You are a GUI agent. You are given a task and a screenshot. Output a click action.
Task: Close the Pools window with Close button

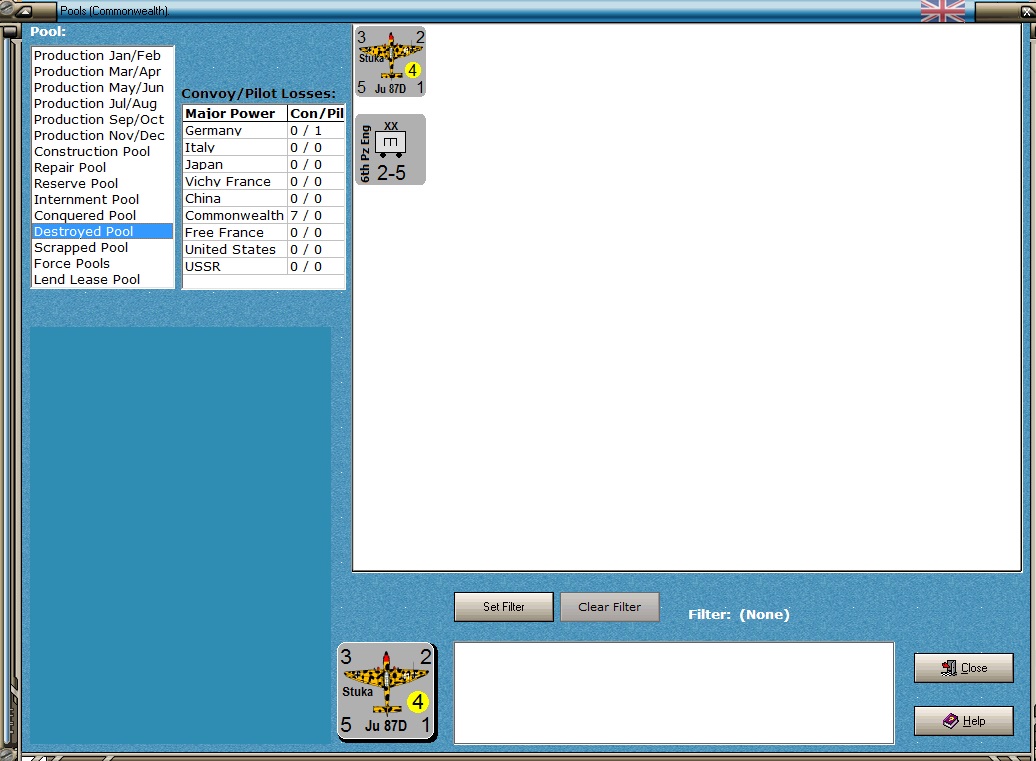(x=963, y=668)
